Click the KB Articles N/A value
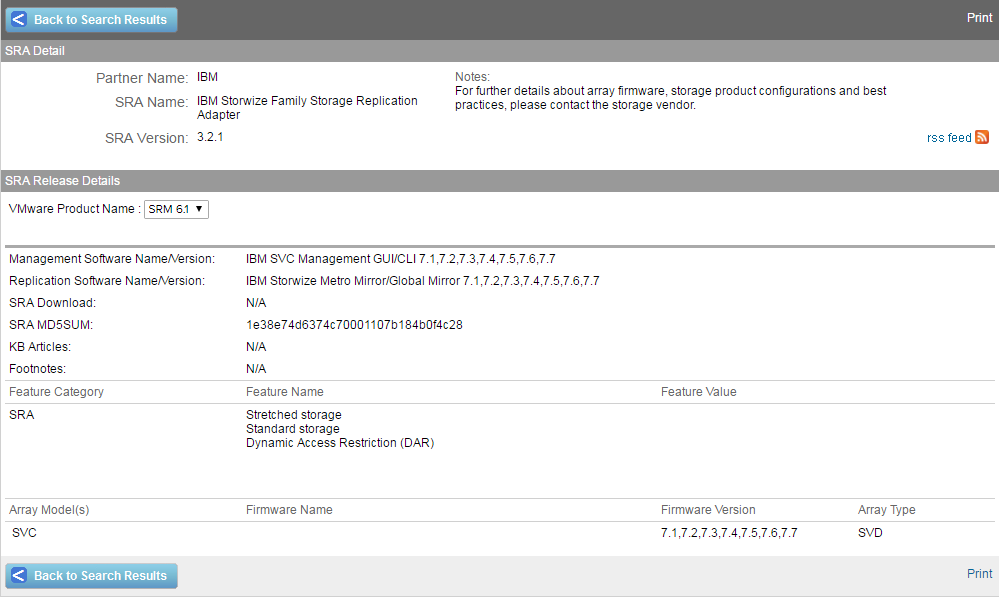 tap(256, 347)
